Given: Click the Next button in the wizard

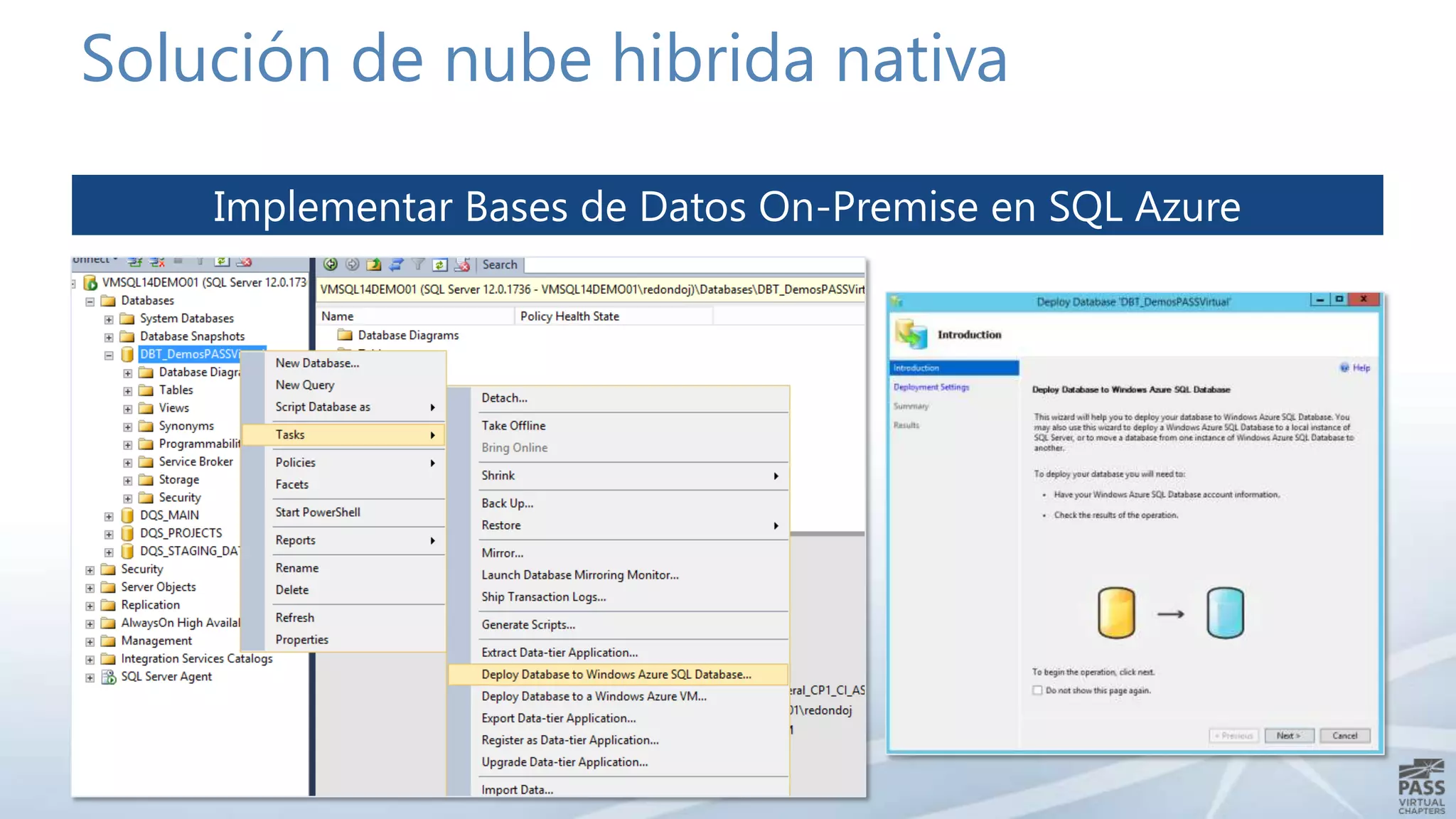Looking at the screenshot, I should pyautogui.click(x=1289, y=736).
